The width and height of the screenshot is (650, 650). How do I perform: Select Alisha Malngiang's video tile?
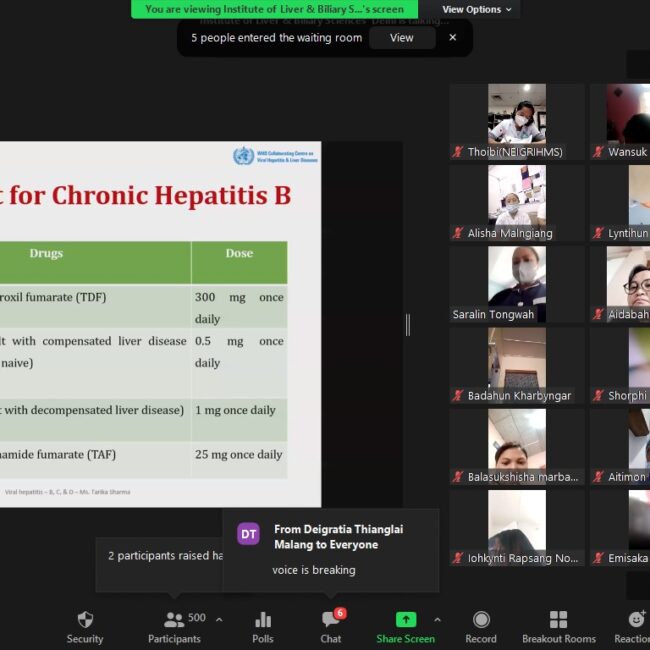coord(516,195)
